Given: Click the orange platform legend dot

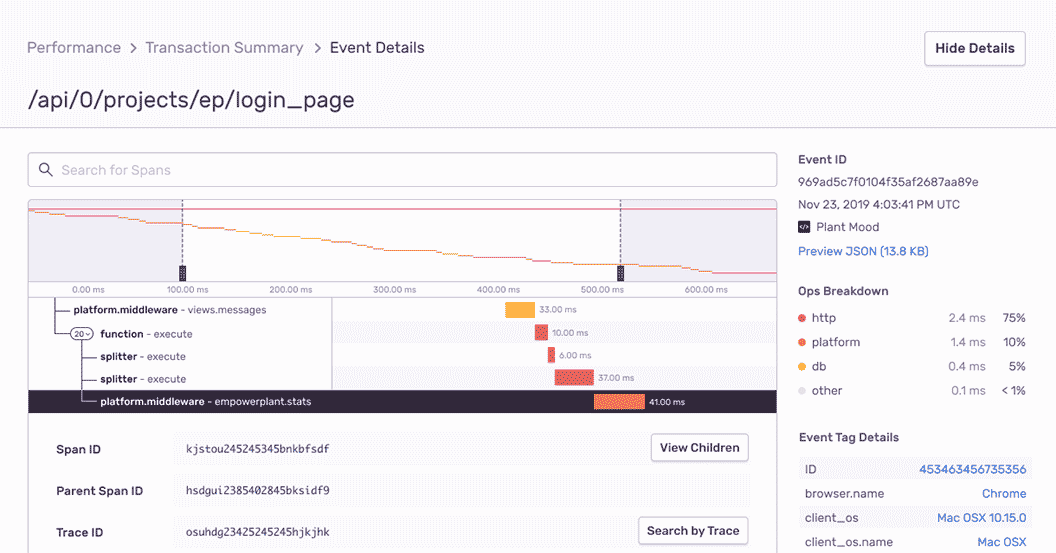Looking at the screenshot, I should pyautogui.click(x=802, y=342).
